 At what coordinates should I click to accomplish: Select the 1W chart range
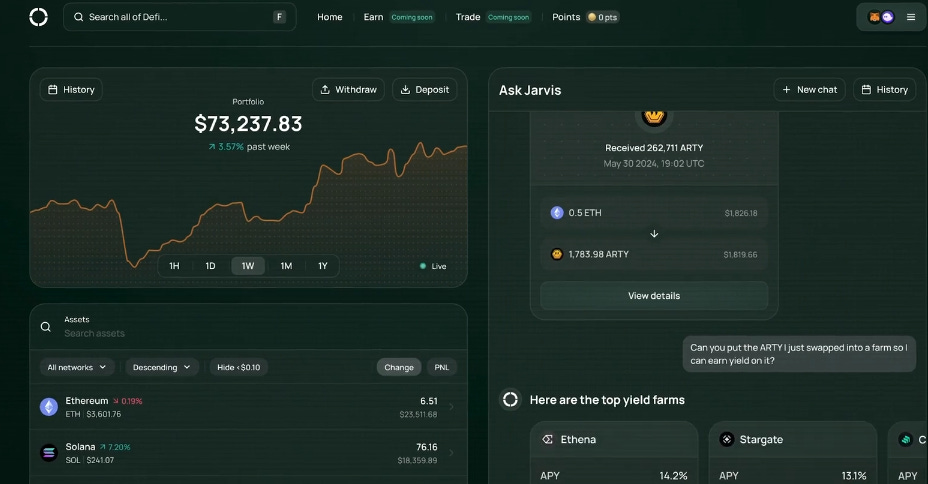click(x=247, y=266)
